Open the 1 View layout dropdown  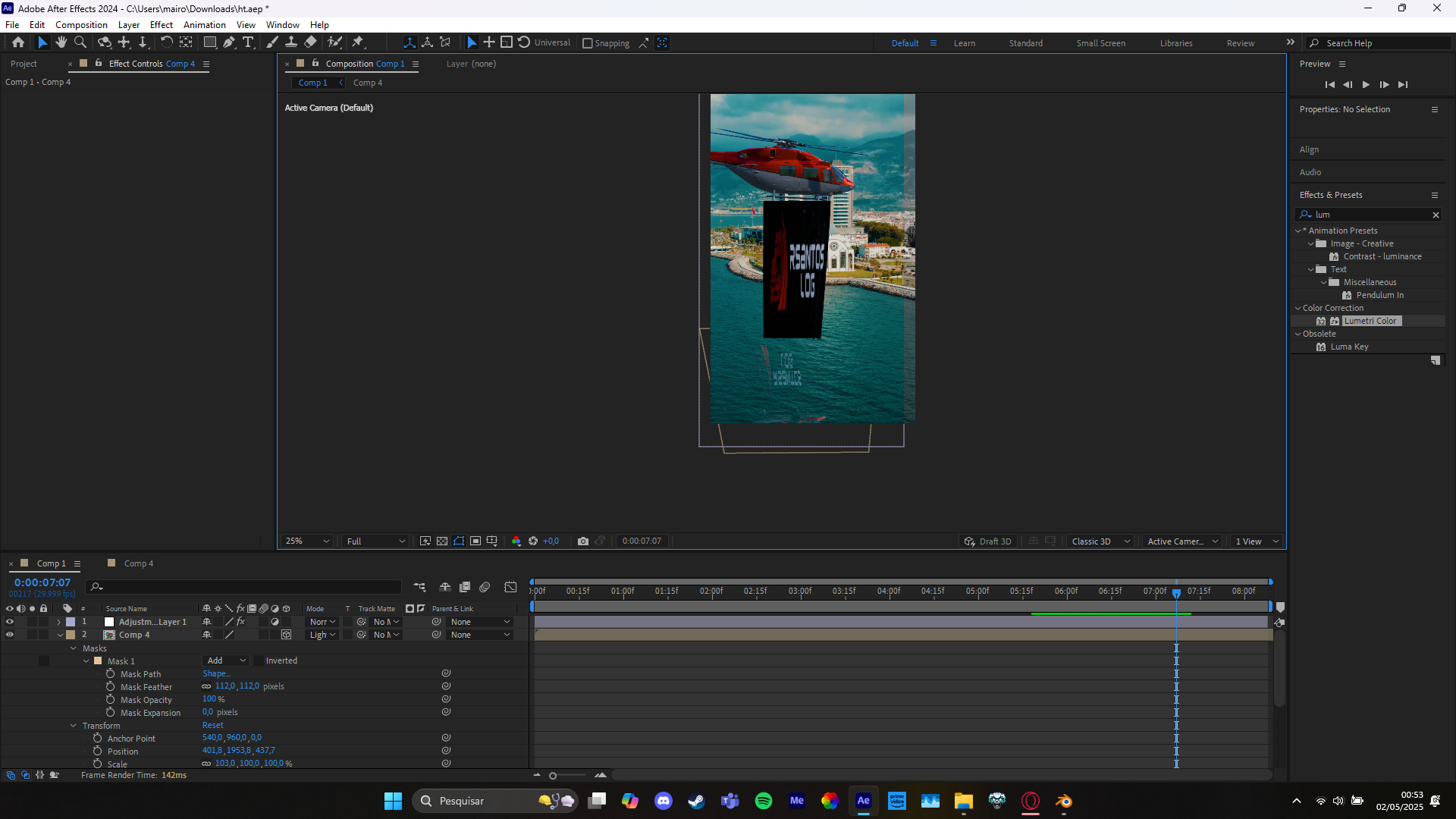coord(1257,541)
